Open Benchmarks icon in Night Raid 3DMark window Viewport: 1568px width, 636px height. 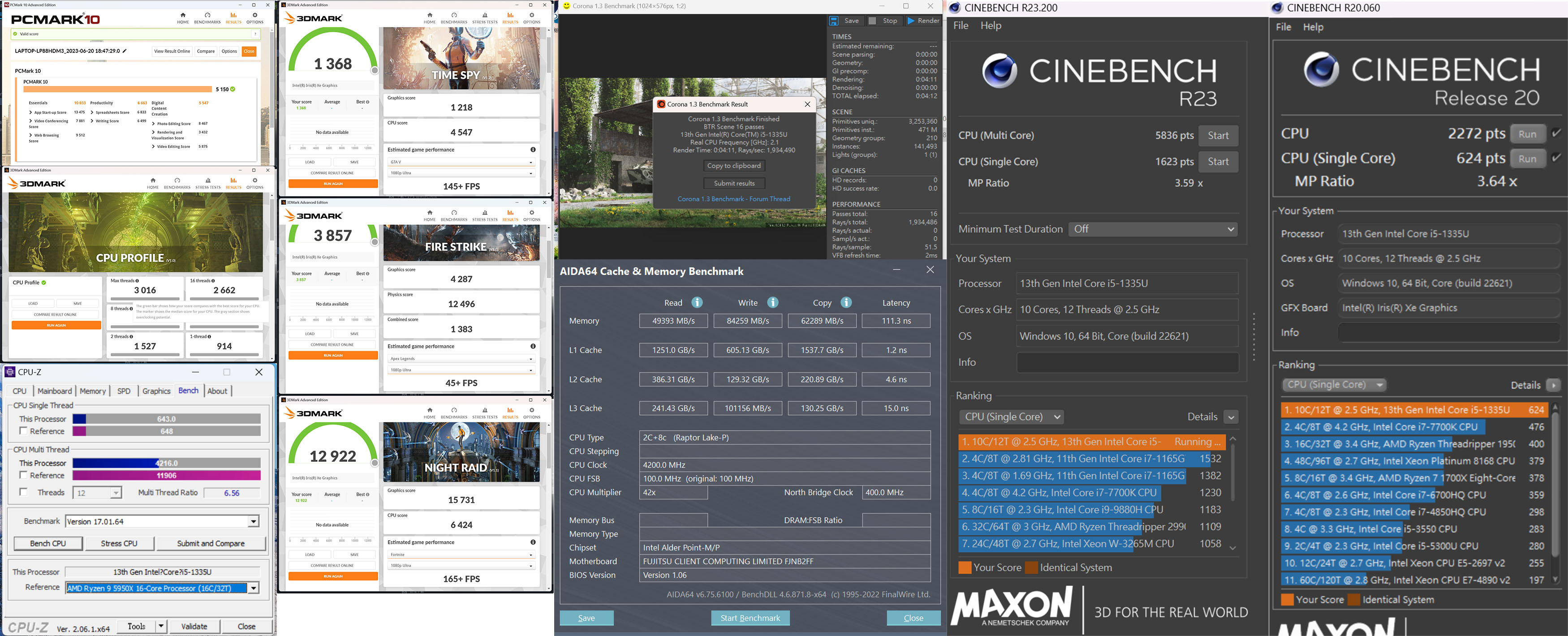tap(454, 410)
